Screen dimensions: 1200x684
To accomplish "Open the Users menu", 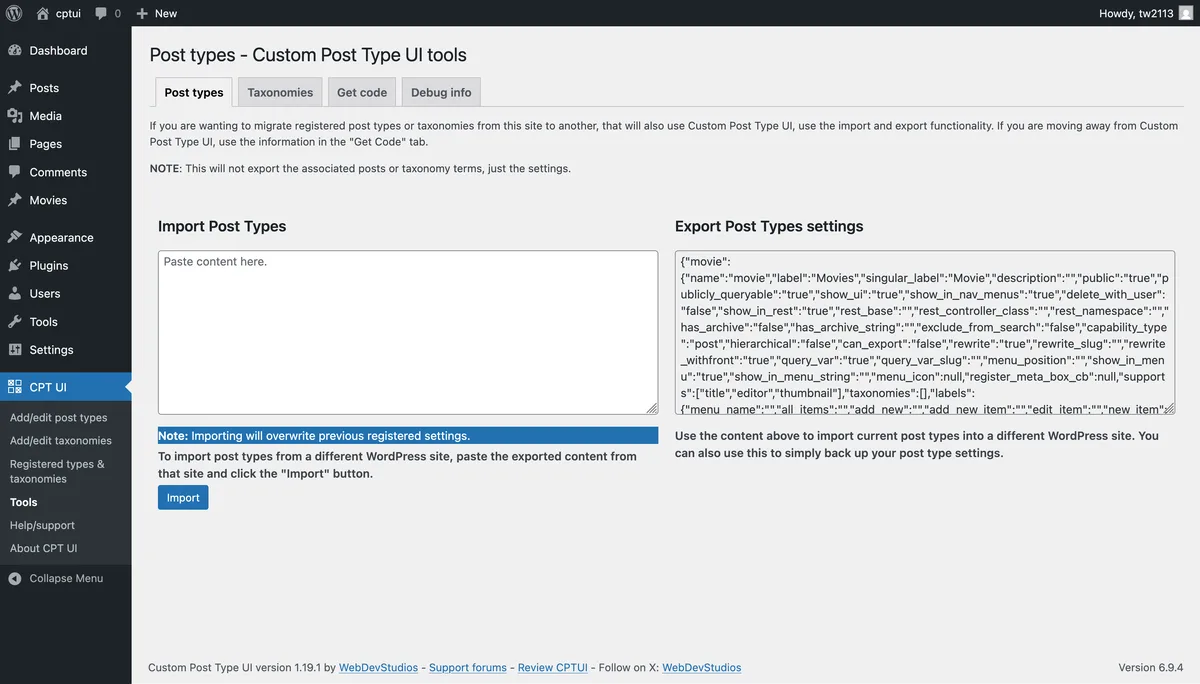I will [65, 294].
